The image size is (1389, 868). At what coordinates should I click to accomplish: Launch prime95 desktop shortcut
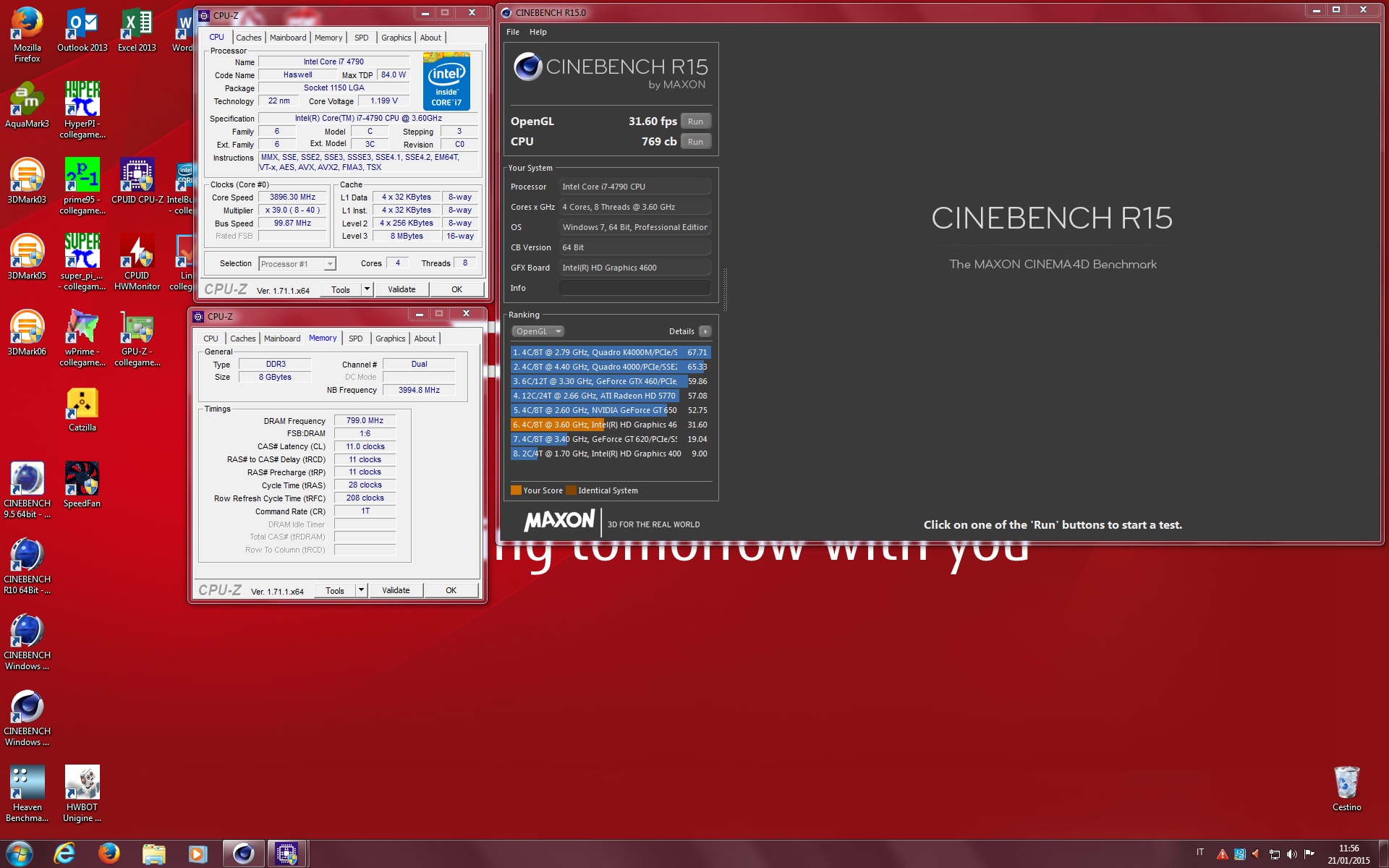82,186
